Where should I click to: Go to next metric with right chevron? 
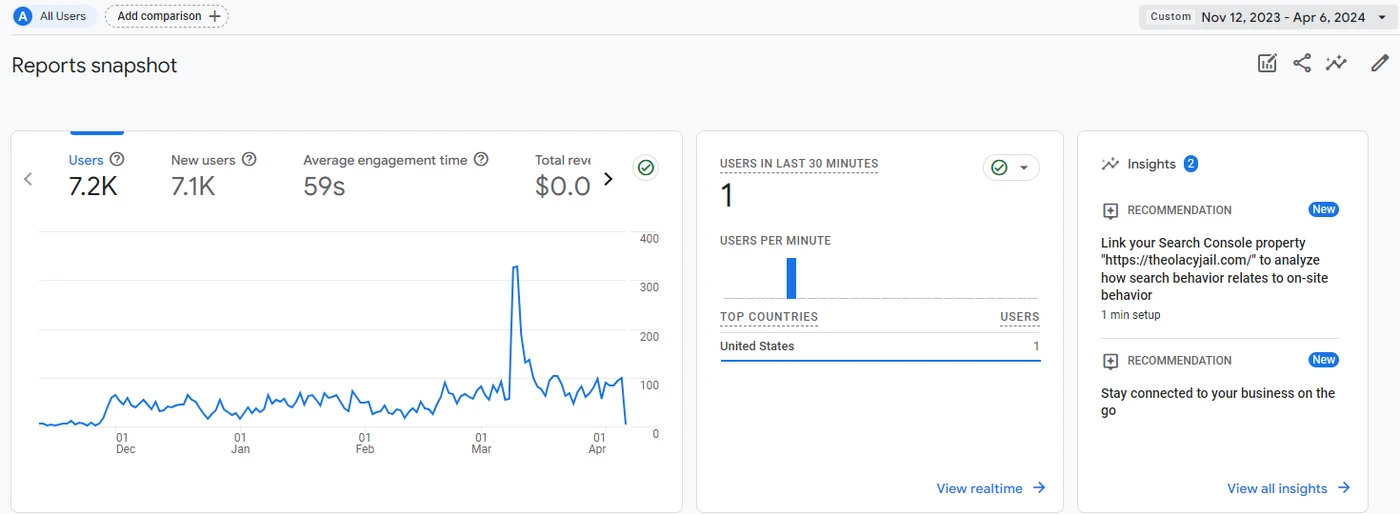pos(608,179)
